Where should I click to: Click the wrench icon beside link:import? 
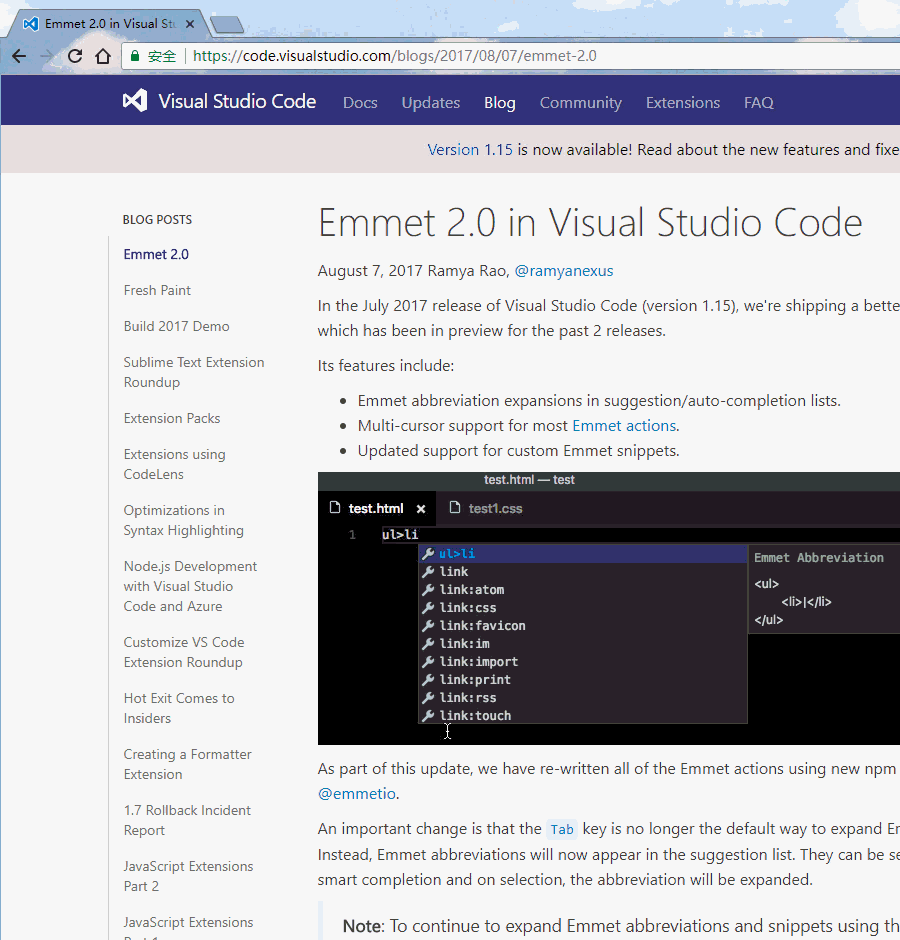(x=428, y=661)
